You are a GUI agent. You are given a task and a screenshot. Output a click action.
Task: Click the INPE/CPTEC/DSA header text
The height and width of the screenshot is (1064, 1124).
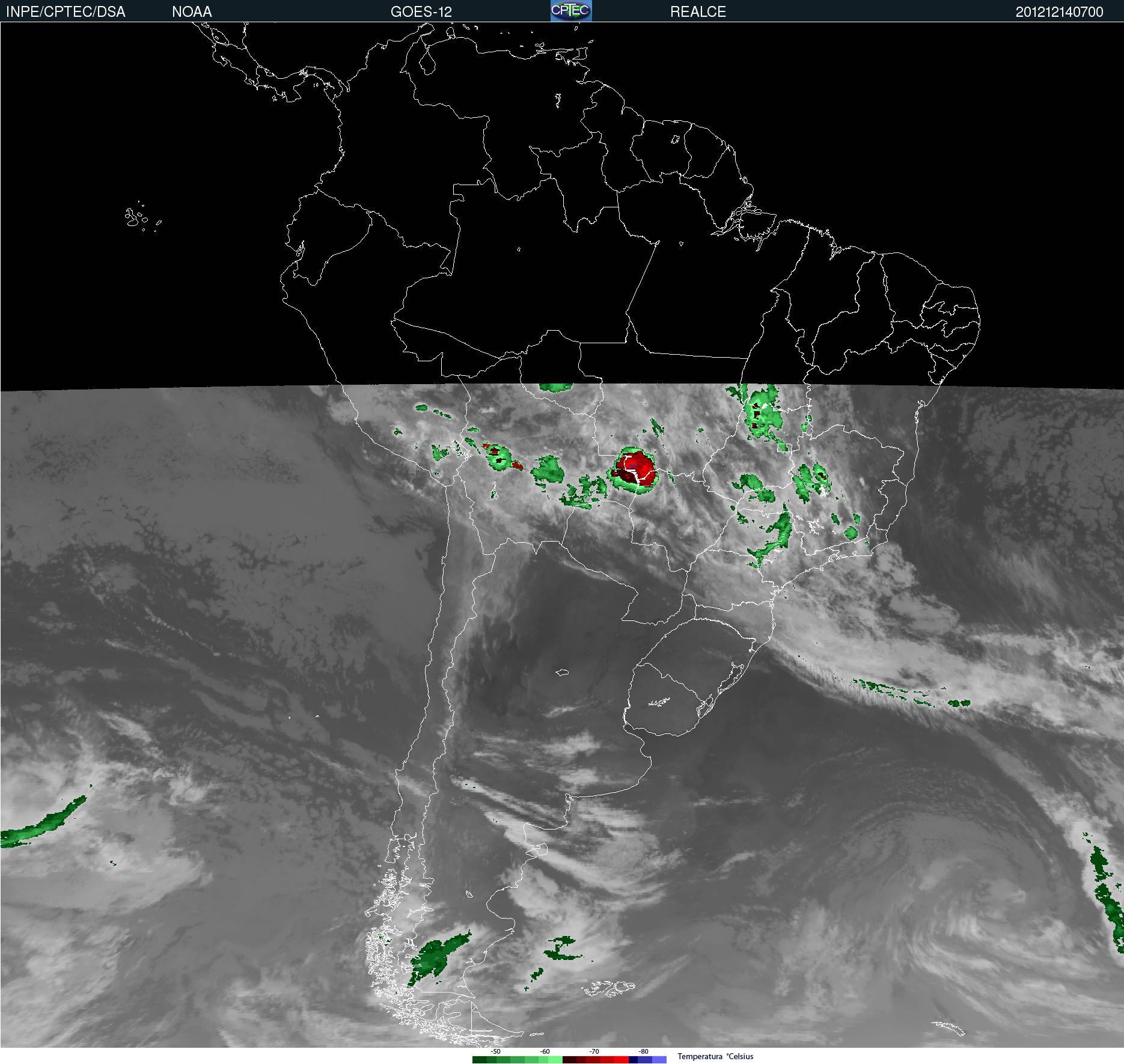(x=66, y=12)
